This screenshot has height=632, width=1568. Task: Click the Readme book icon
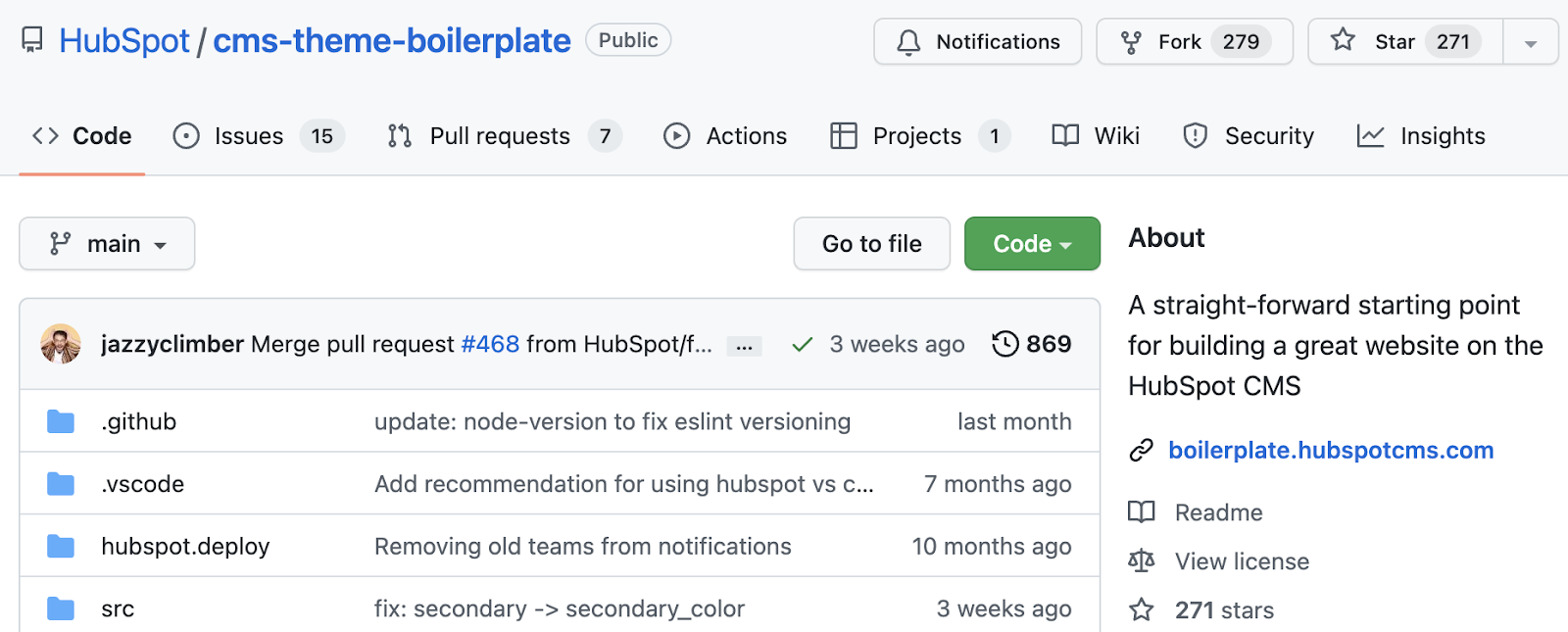click(1141, 512)
